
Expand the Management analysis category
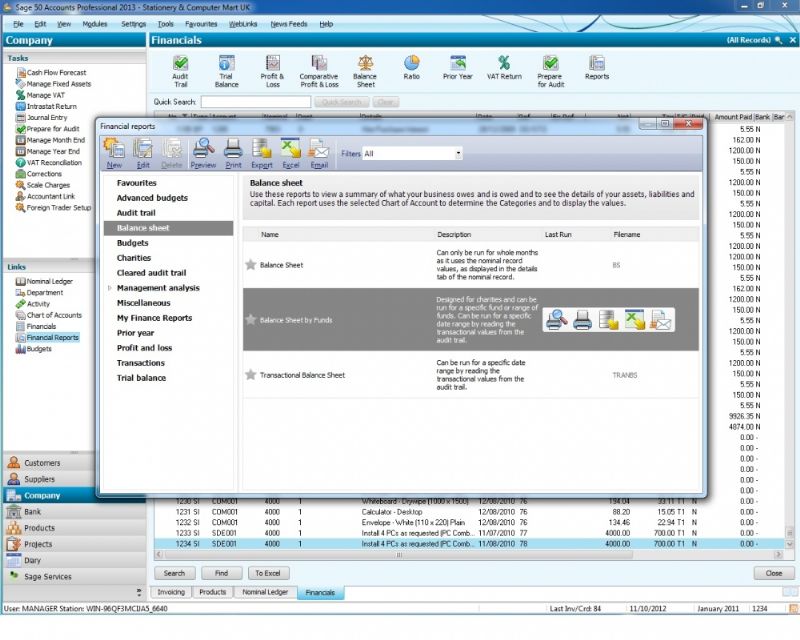(109, 288)
